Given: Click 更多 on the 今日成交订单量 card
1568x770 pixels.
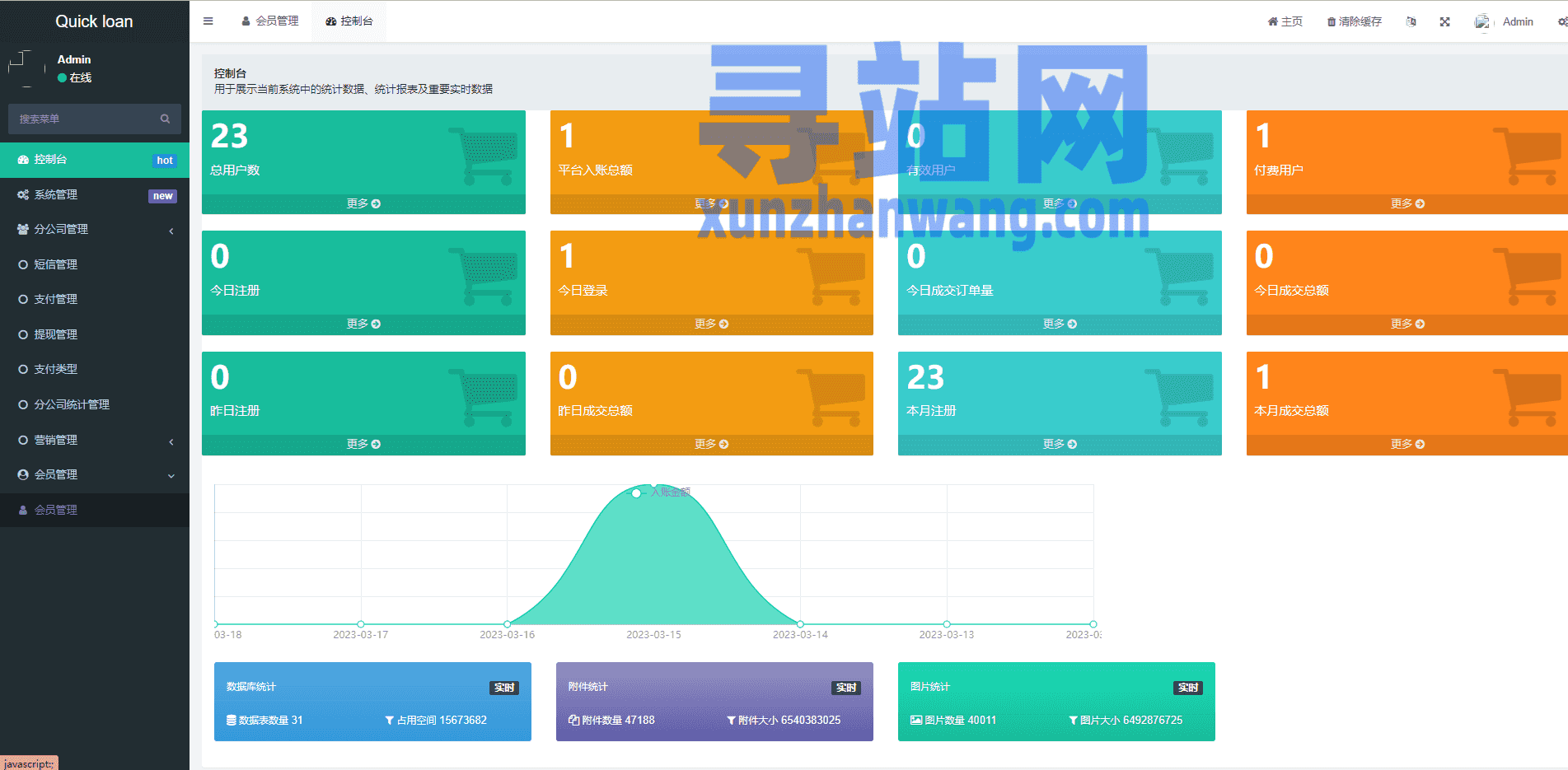Looking at the screenshot, I should (x=1060, y=324).
